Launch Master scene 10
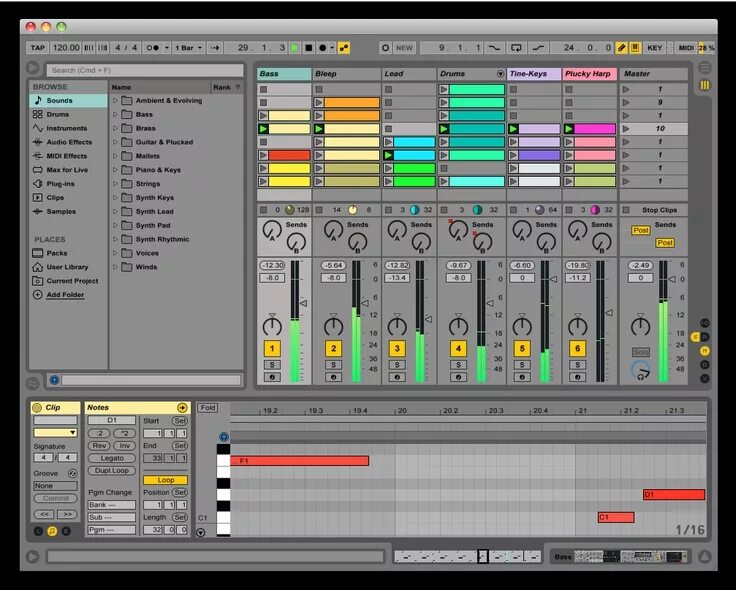 point(626,129)
